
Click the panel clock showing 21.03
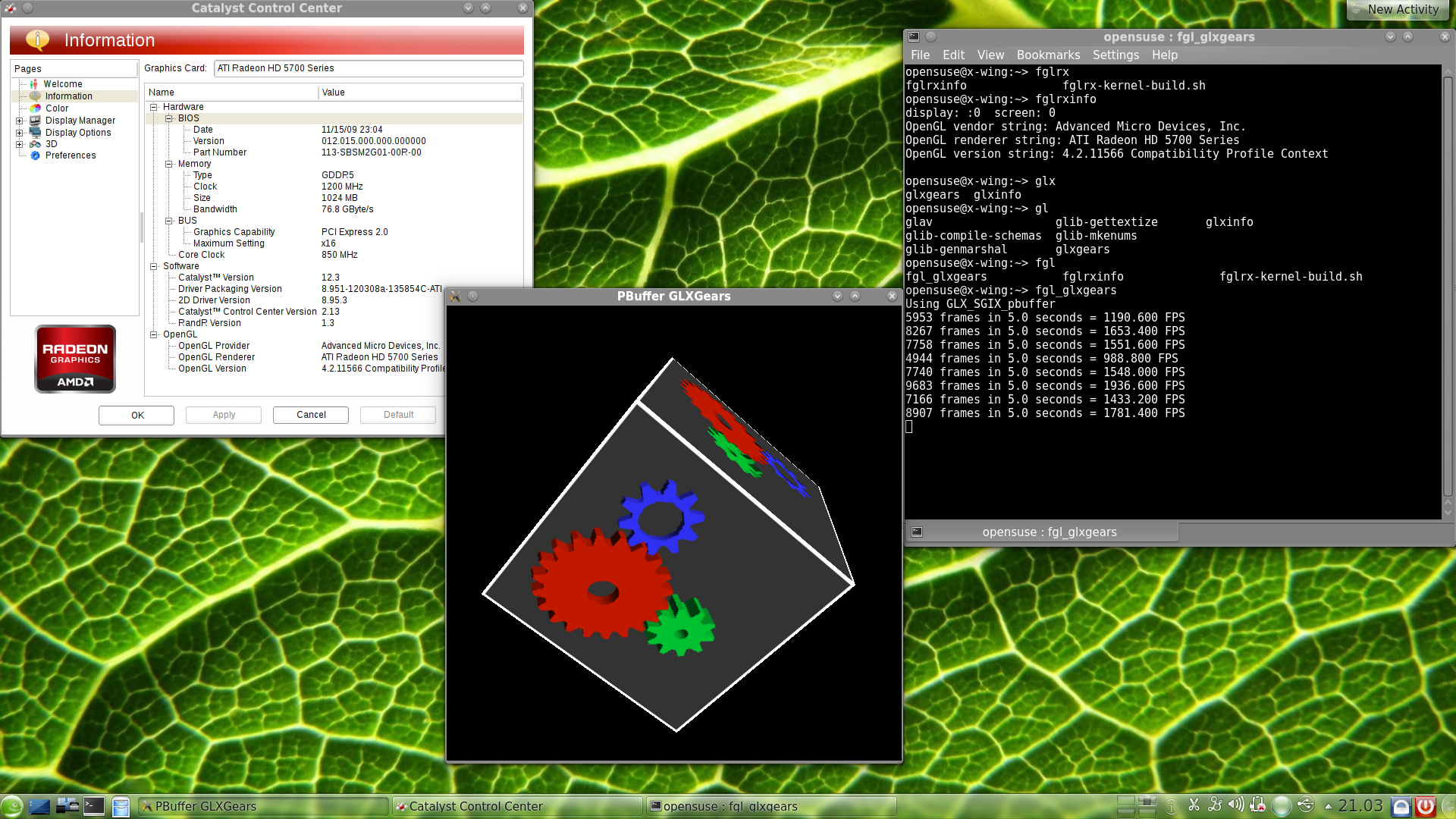pos(1360,806)
